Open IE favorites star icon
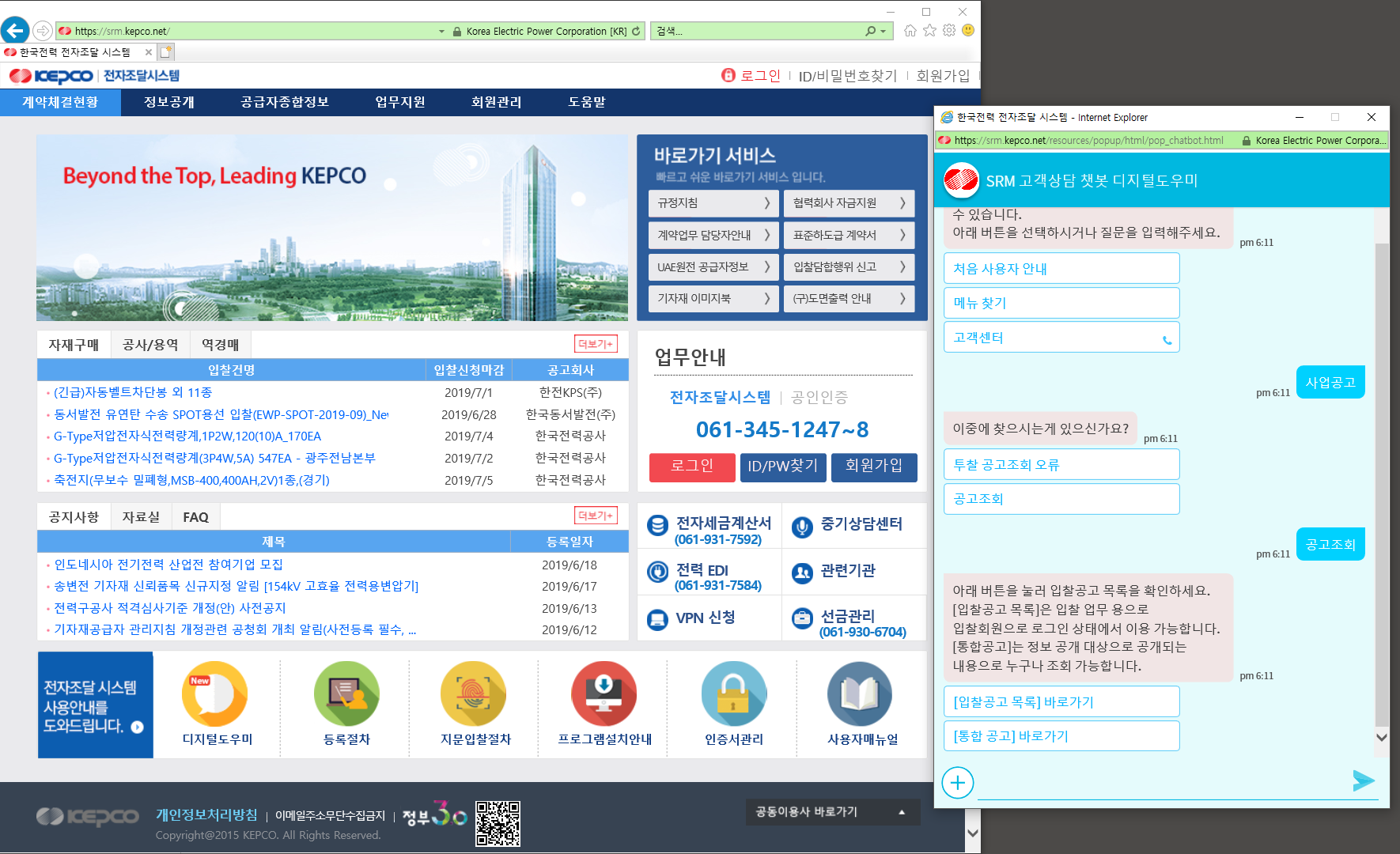The width and height of the screenshot is (1400, 854). (929, 31)
